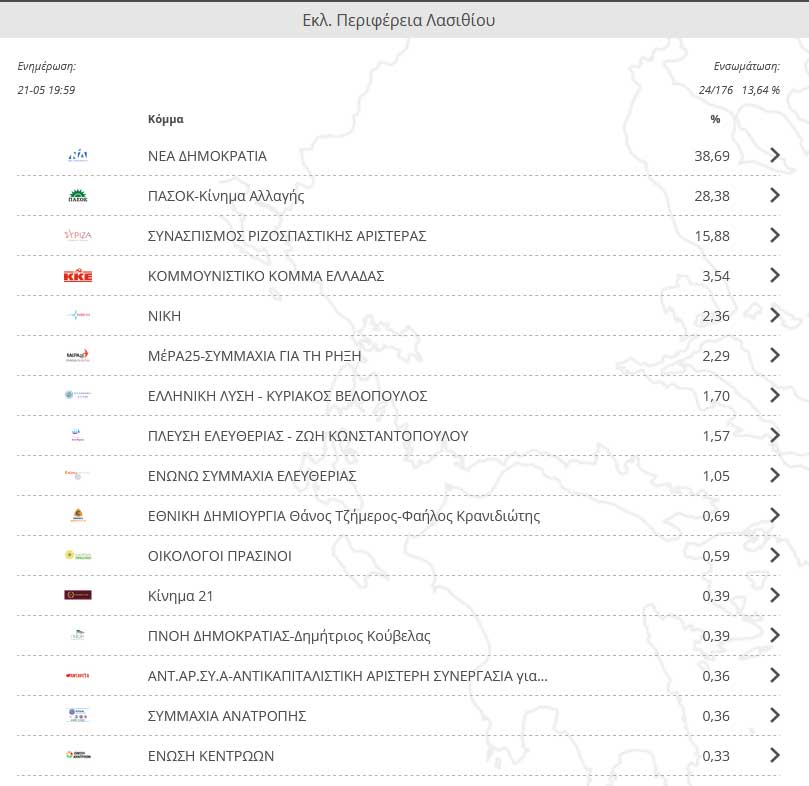This screenshot has width=809, height=786.
Task: Select the ΝΙΚΗ party name
Action: [164, 316]
